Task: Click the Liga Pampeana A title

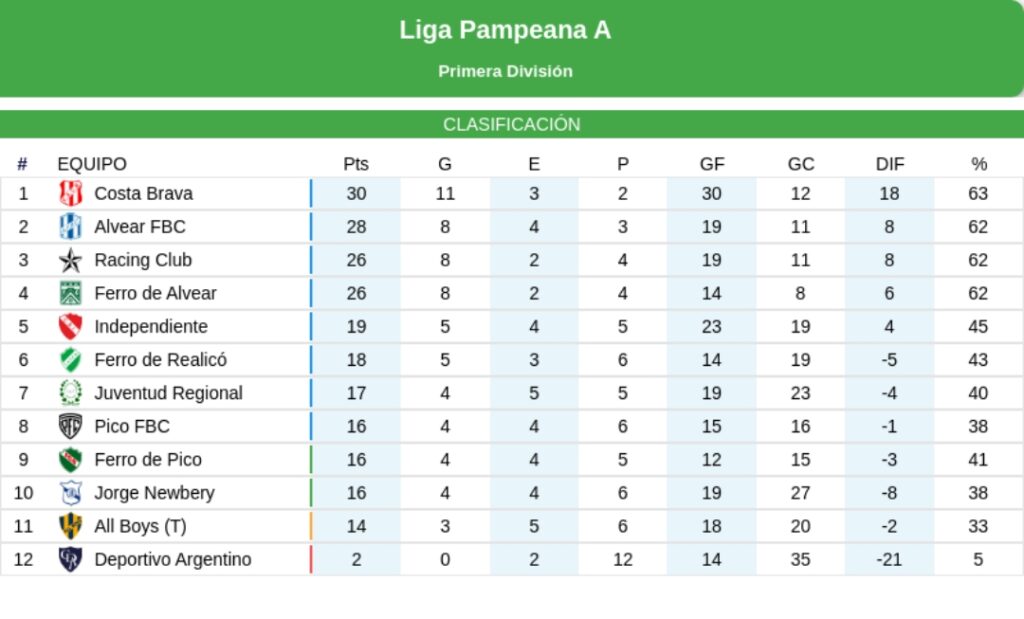Action: (x=505, y=30)
